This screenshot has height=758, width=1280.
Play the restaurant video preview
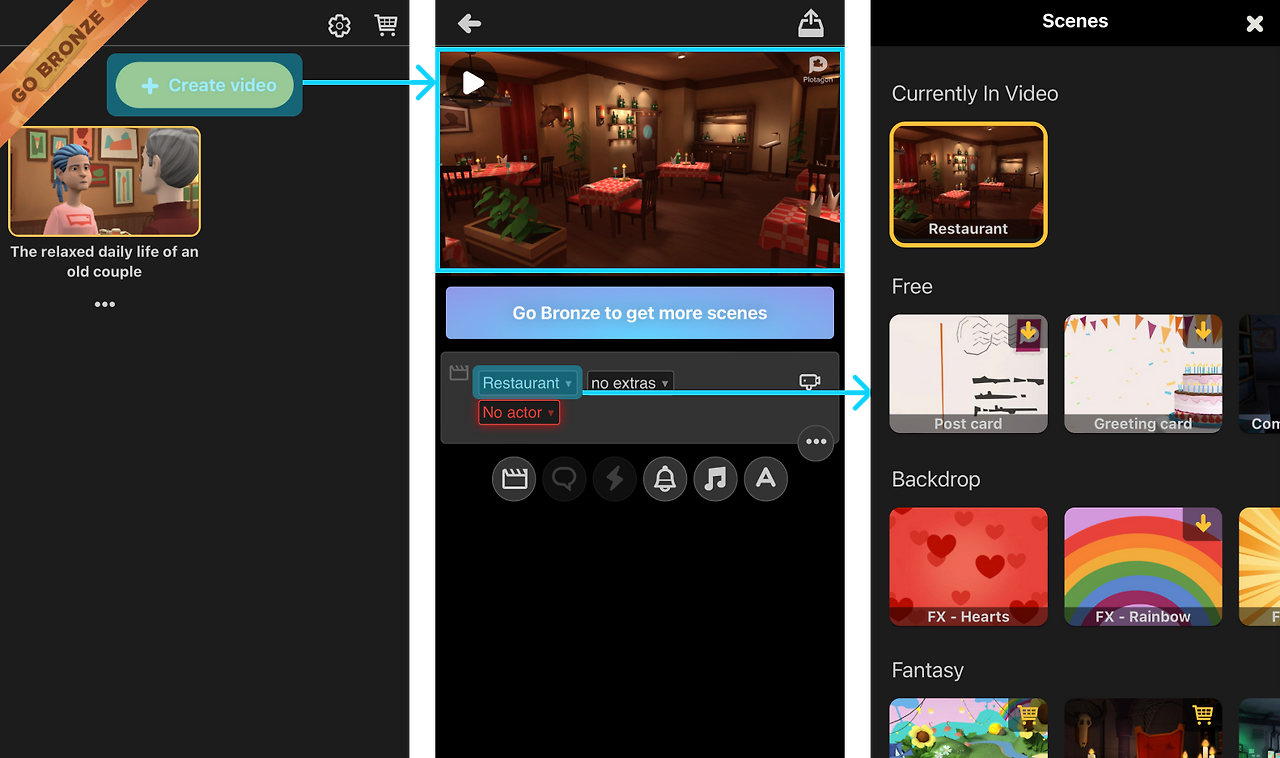(x=473, y=83)
